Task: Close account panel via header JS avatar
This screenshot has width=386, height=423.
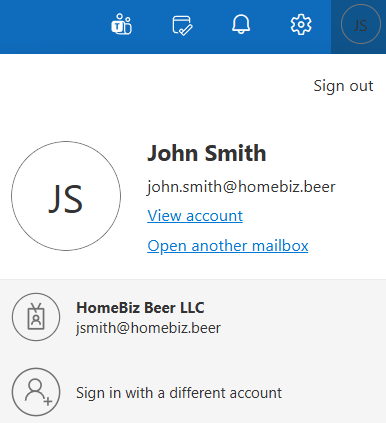Action: tap(361, 24)
